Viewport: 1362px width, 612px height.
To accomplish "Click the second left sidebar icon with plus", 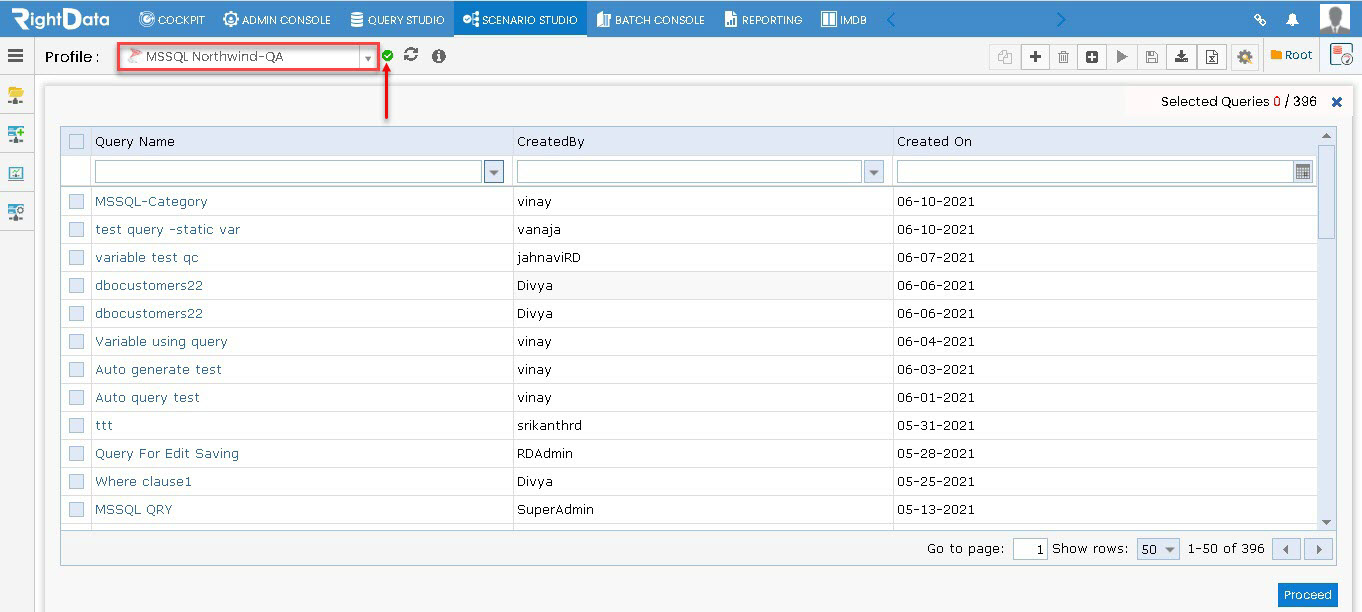I will [16, 134].
